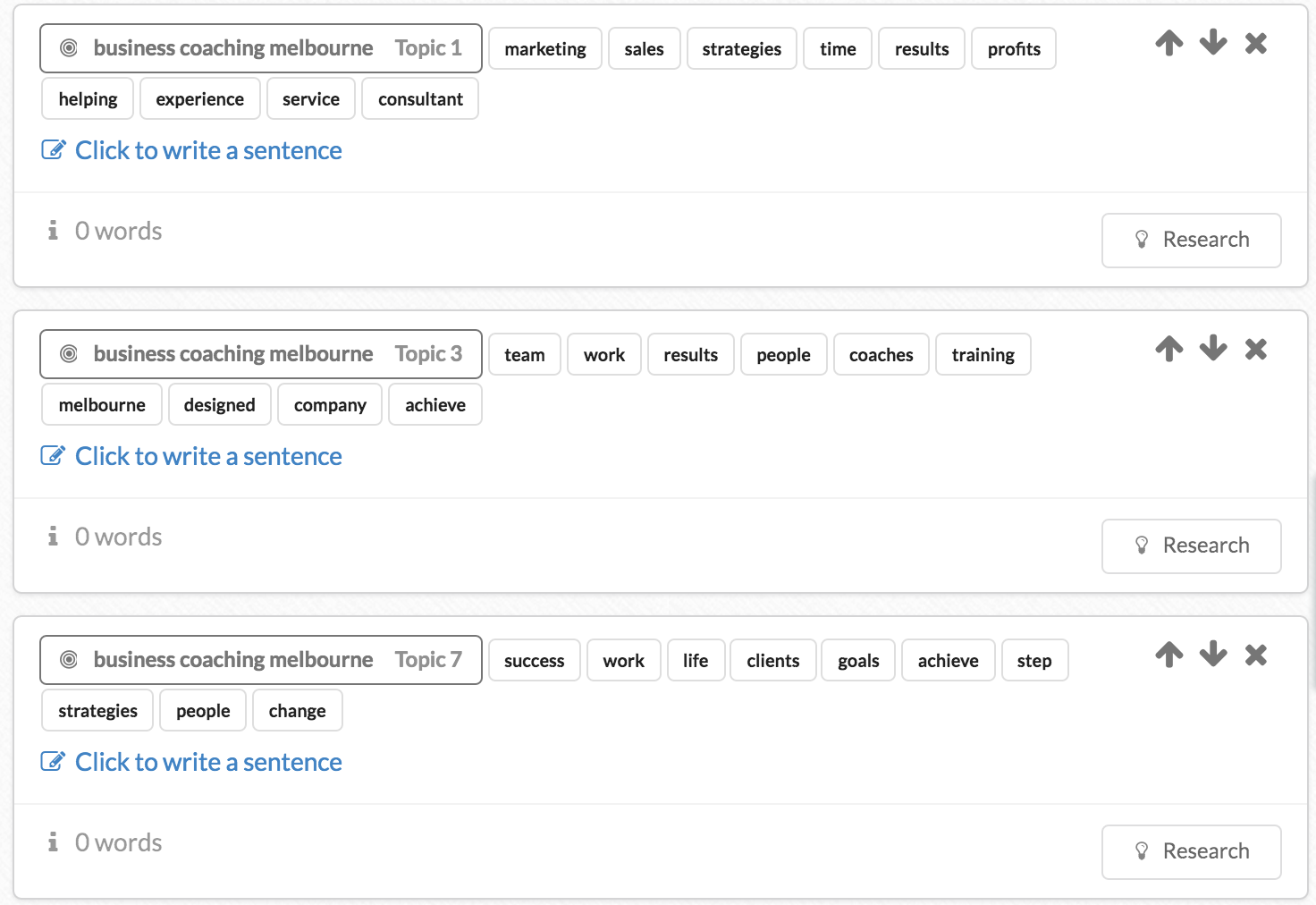The image size is (1316, 905).
Task: Click the target icon in Topic 3 label
Action: click(x=69, y=354)
